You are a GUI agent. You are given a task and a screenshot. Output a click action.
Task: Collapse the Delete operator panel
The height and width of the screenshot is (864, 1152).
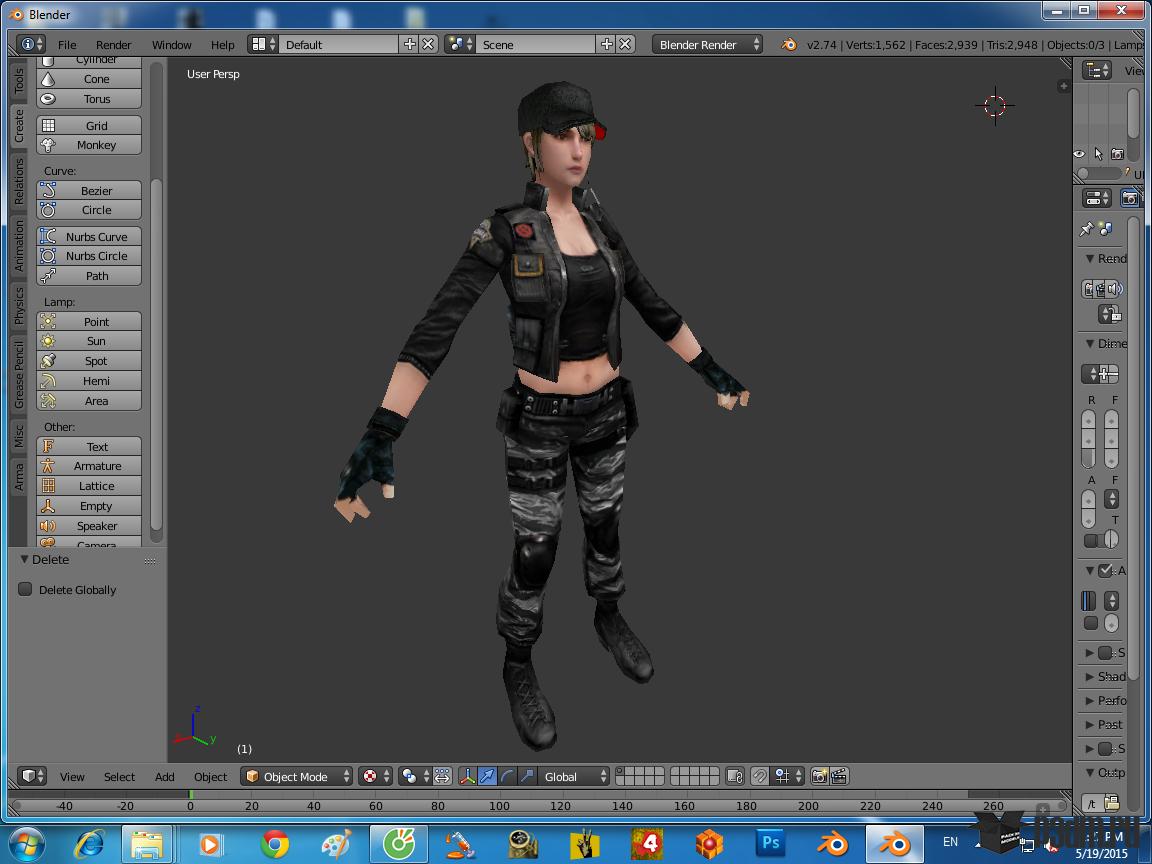coord(24,560)
